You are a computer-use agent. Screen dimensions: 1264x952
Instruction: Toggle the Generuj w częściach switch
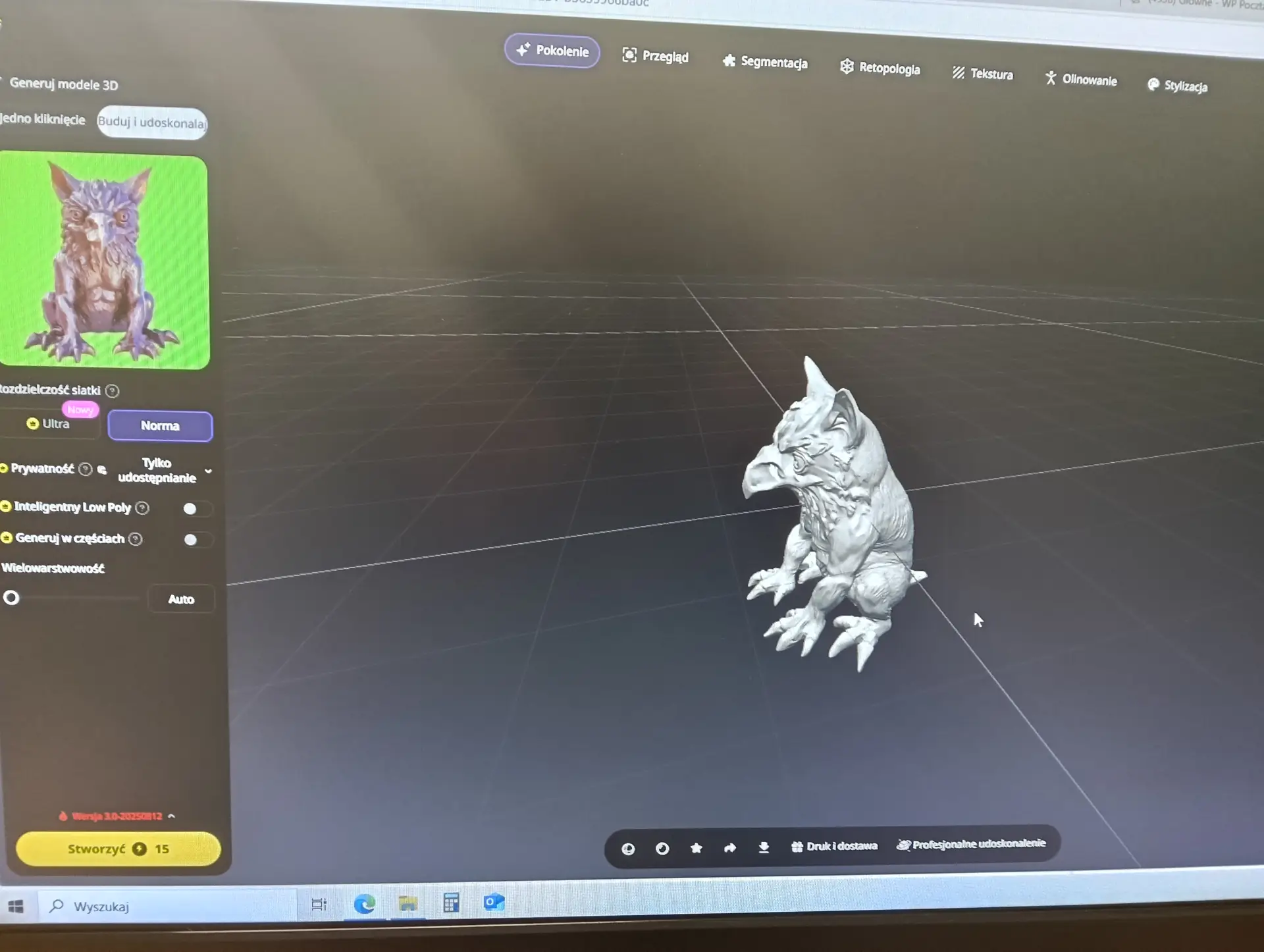click(x=197, y=540)
